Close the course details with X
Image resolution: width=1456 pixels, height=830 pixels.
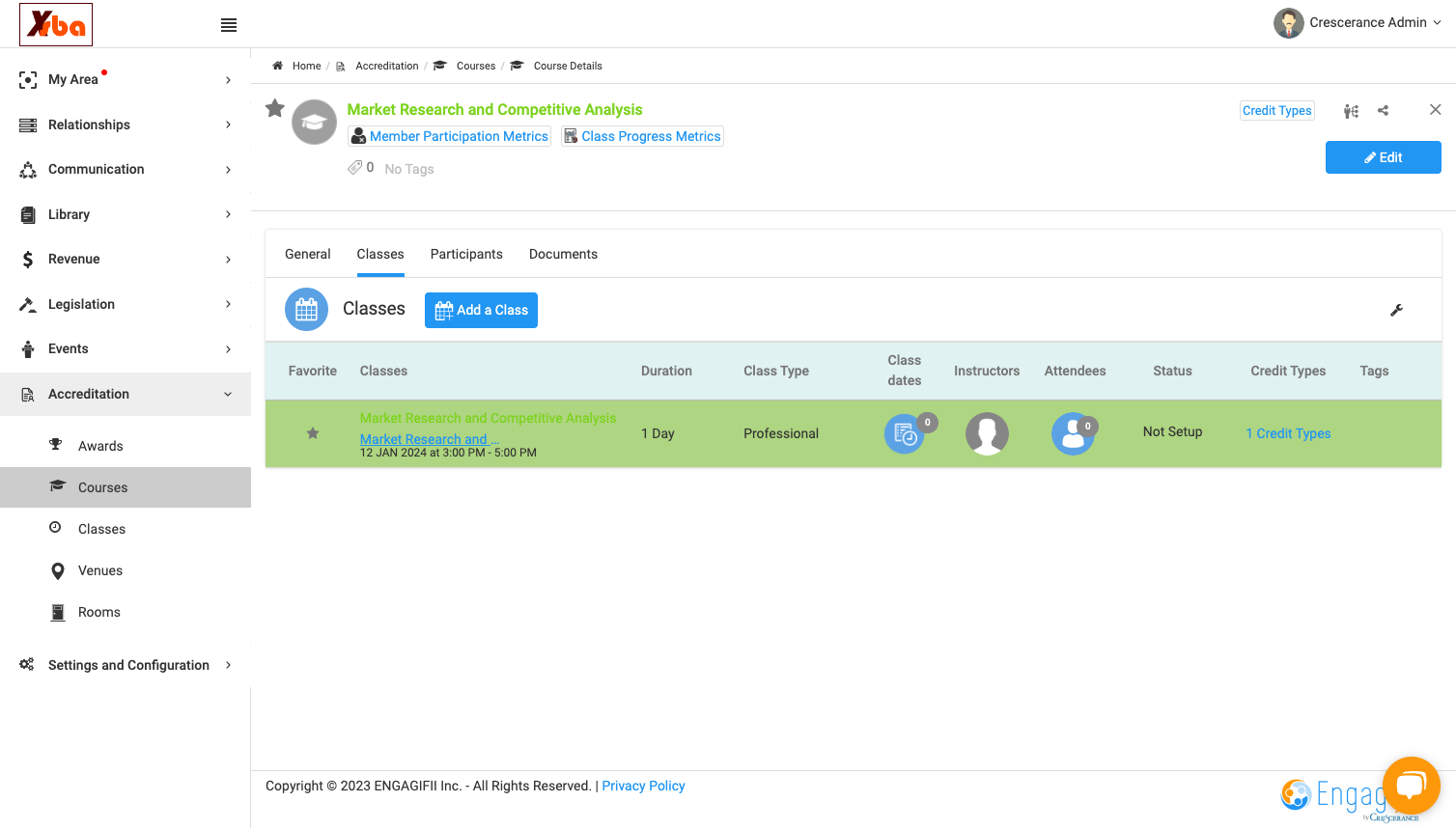click(1436, 110)
